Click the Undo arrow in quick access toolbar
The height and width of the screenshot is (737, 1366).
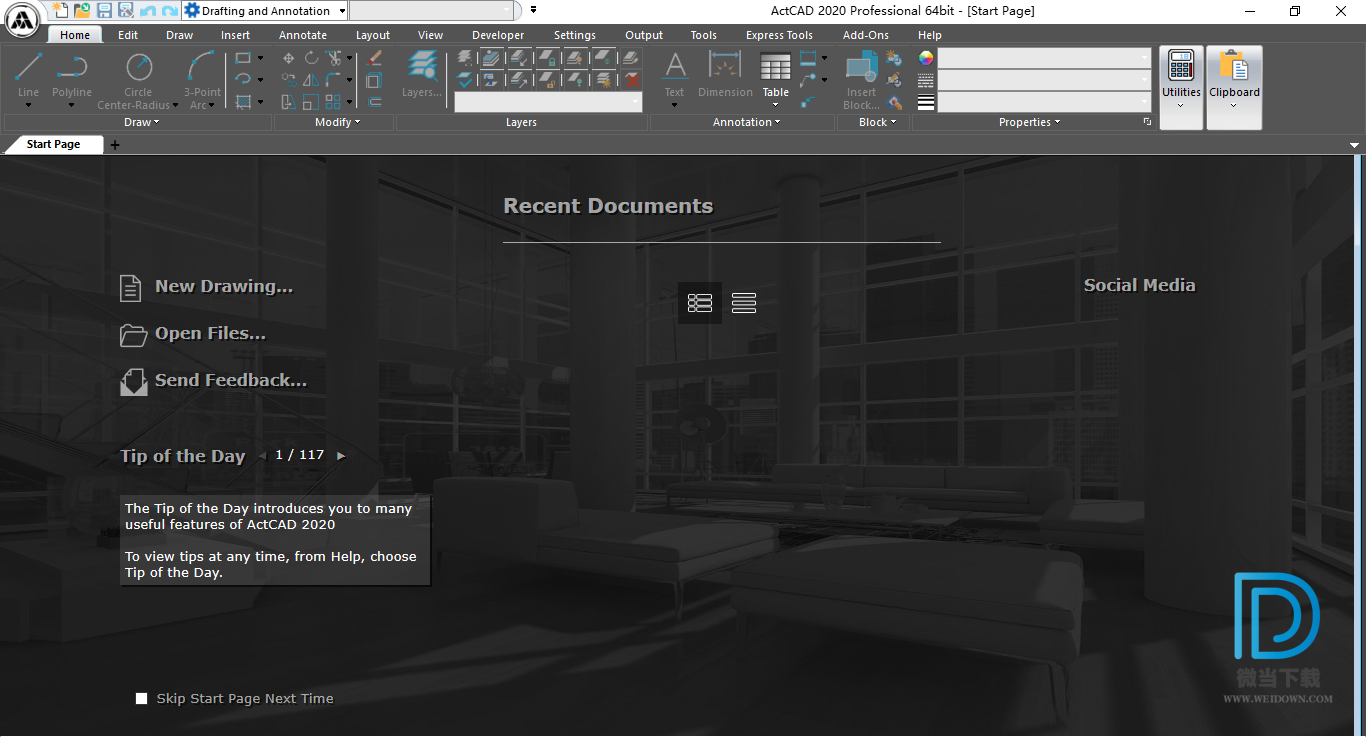[148, 11]
